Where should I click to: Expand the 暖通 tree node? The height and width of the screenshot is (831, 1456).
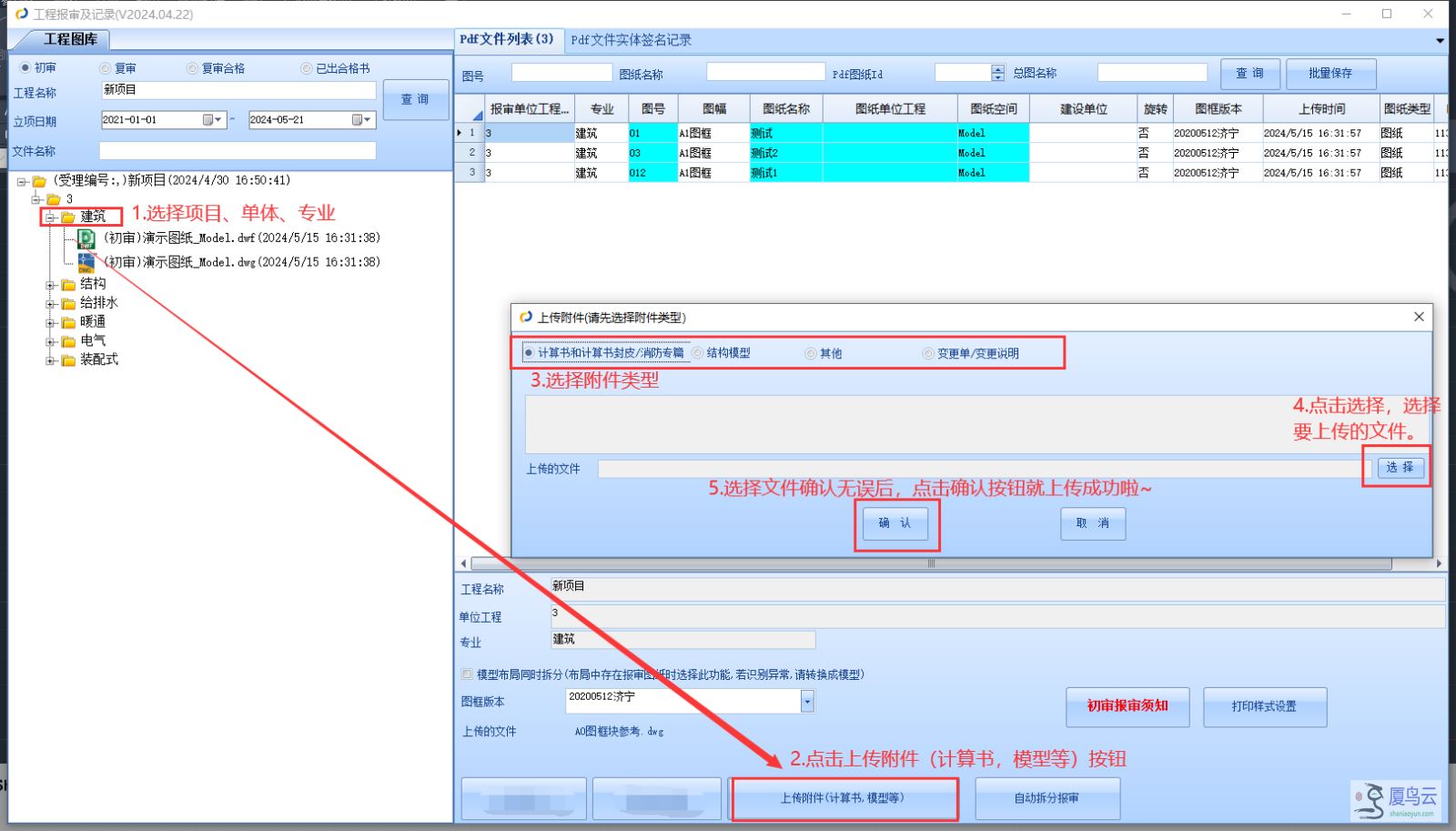pyautogui.click(x=51, y=323)
